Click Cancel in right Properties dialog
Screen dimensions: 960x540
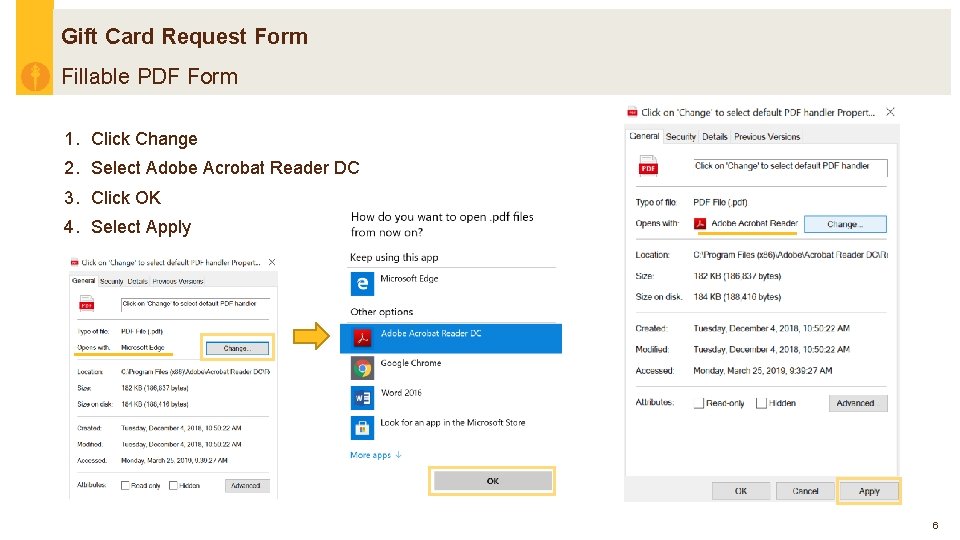(805, 491)
